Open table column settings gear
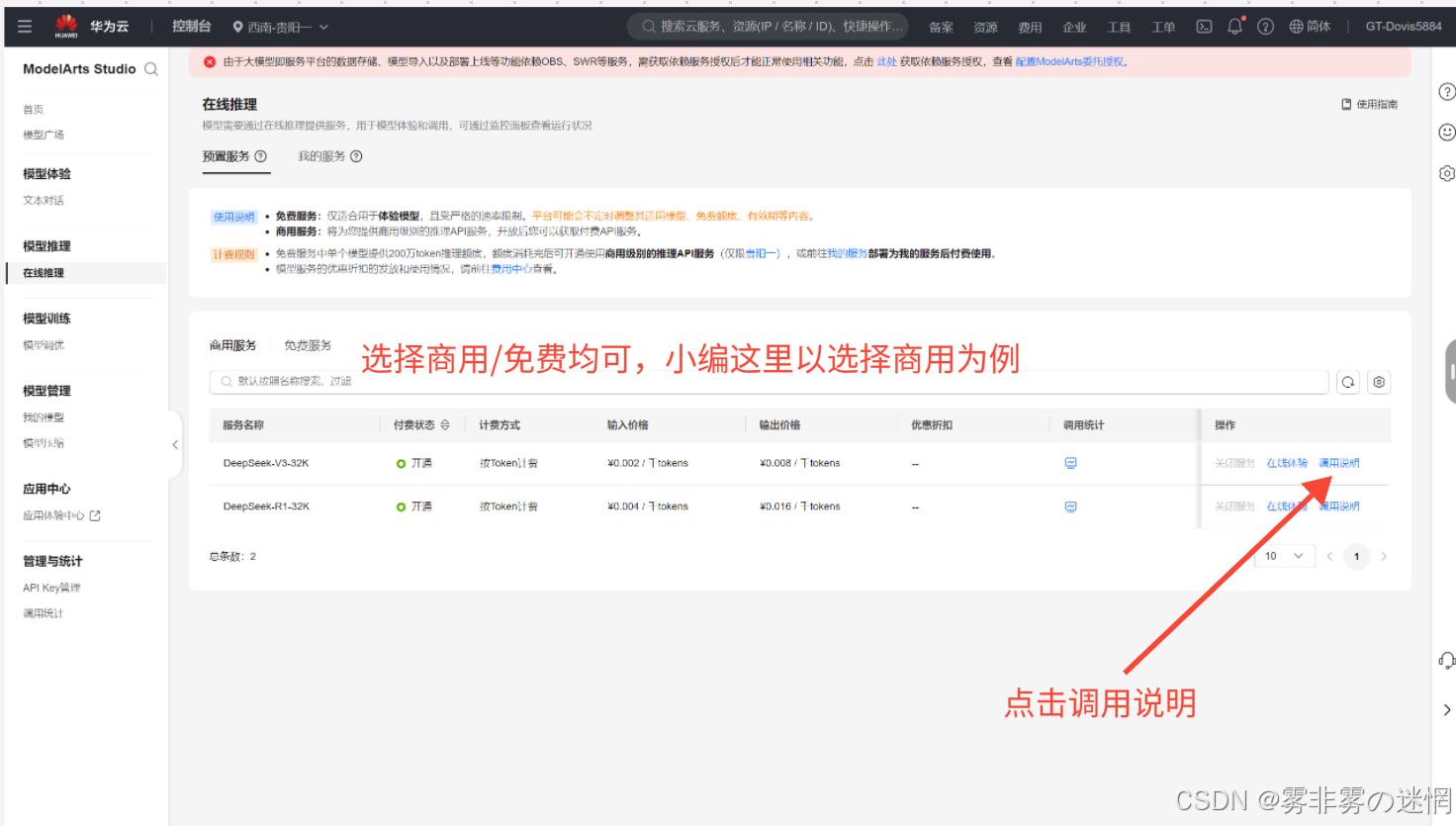The image size is (1456, 826). (x=1379, y=383)
